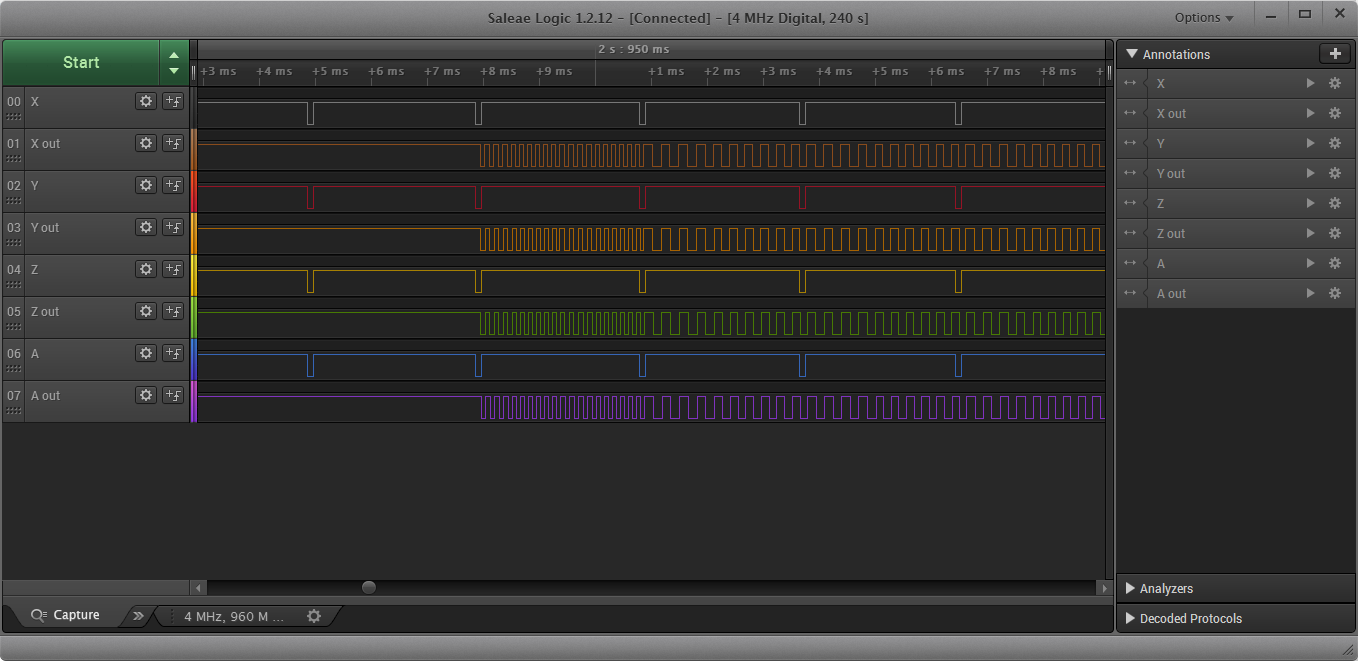Show more tabs with double chevron

tap(139, 616)
